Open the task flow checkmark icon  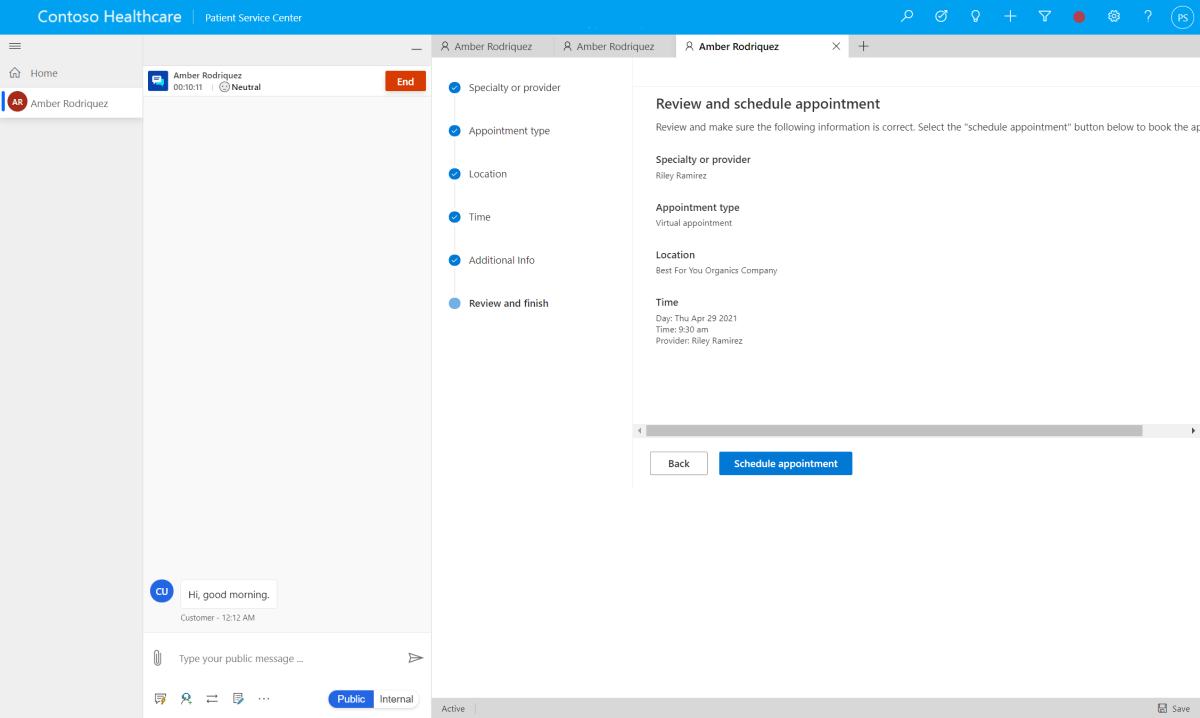pos(941,17)
